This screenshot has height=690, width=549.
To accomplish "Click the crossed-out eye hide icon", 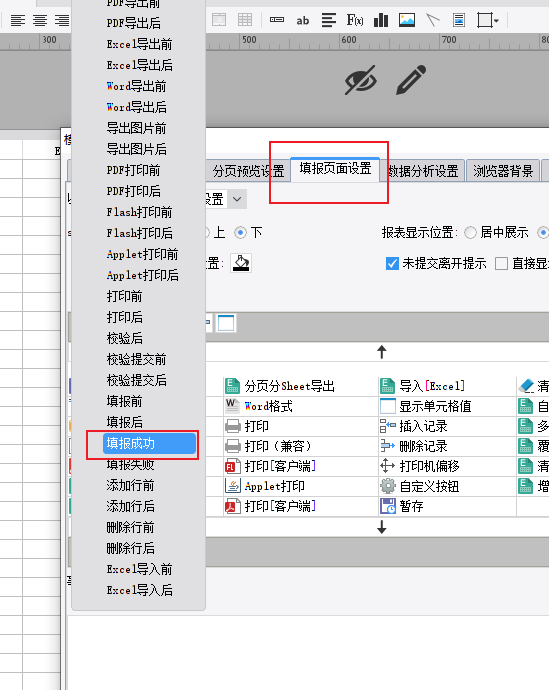I will (361, 80).
